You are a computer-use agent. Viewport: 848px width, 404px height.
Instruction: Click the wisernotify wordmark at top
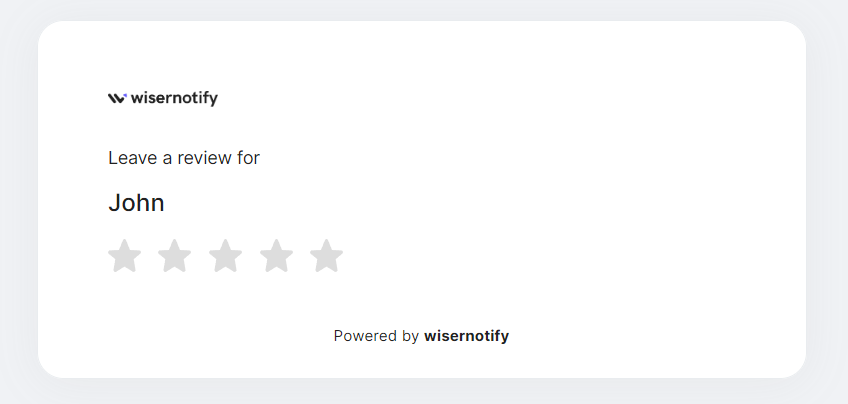pyautogui.click(x=174, y=98)
